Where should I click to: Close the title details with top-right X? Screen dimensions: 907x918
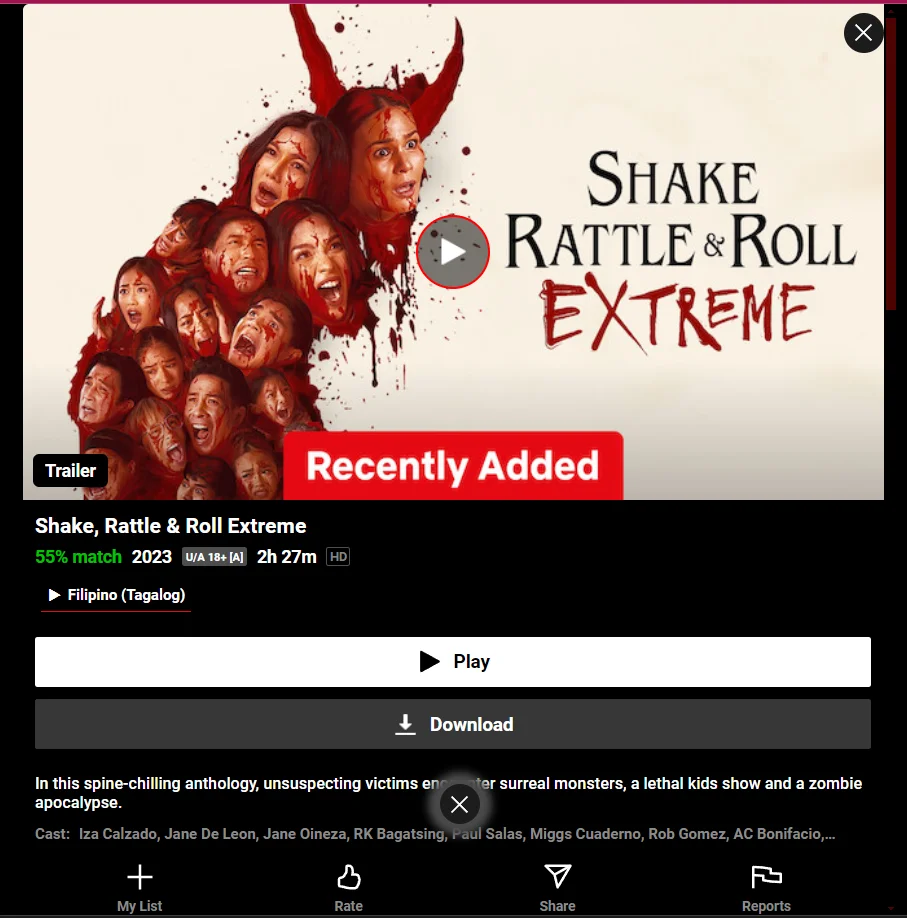click(x=863, y=33)
